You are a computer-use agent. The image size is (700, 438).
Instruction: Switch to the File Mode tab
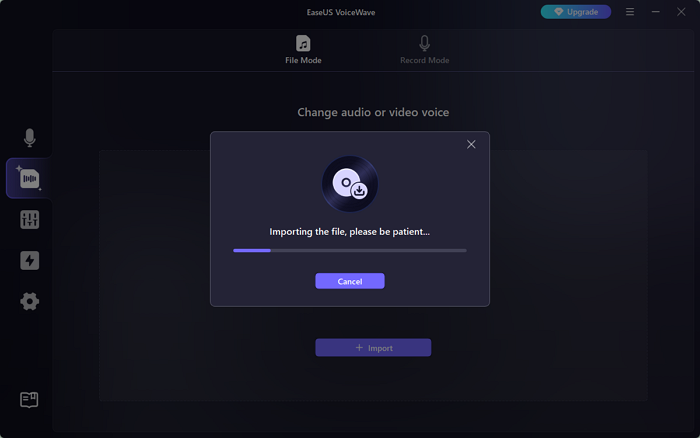303,50
